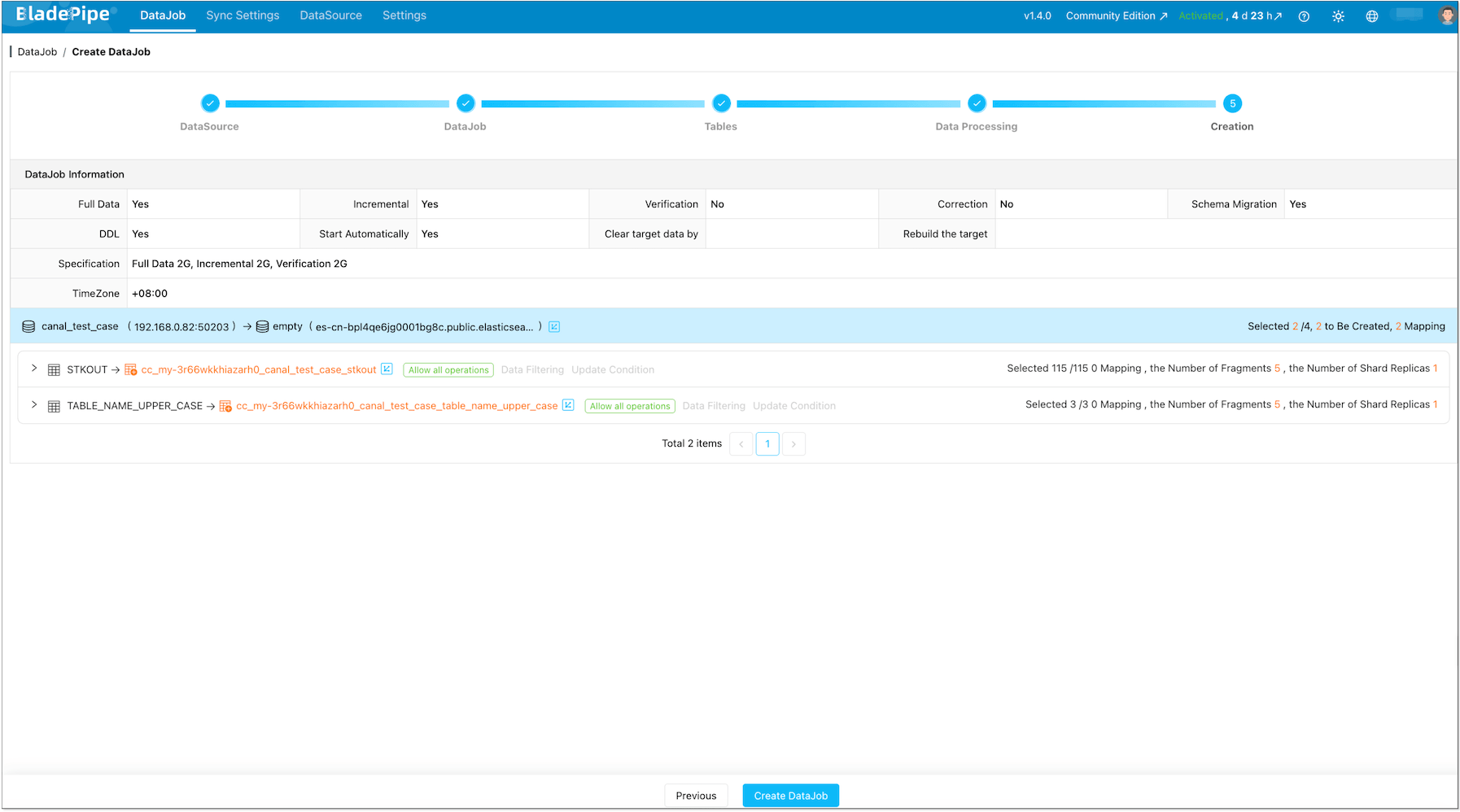Expand the STKOUT table row
1460x812 pixels.
34,369
